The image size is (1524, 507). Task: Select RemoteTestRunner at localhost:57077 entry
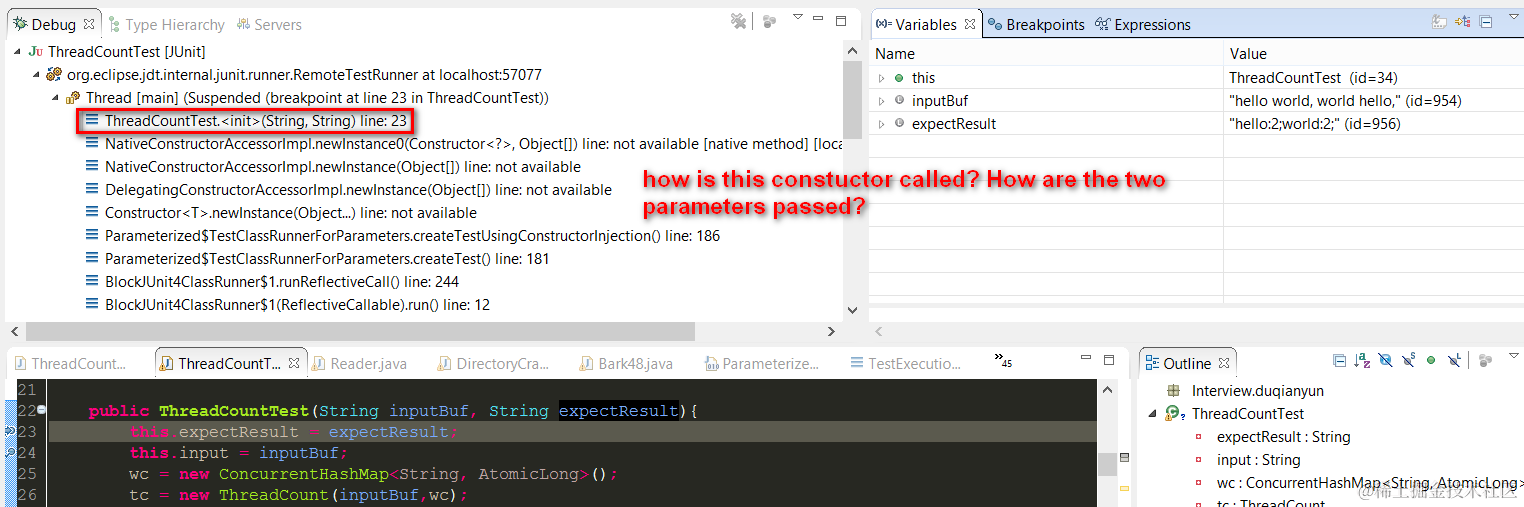point(304,74)
